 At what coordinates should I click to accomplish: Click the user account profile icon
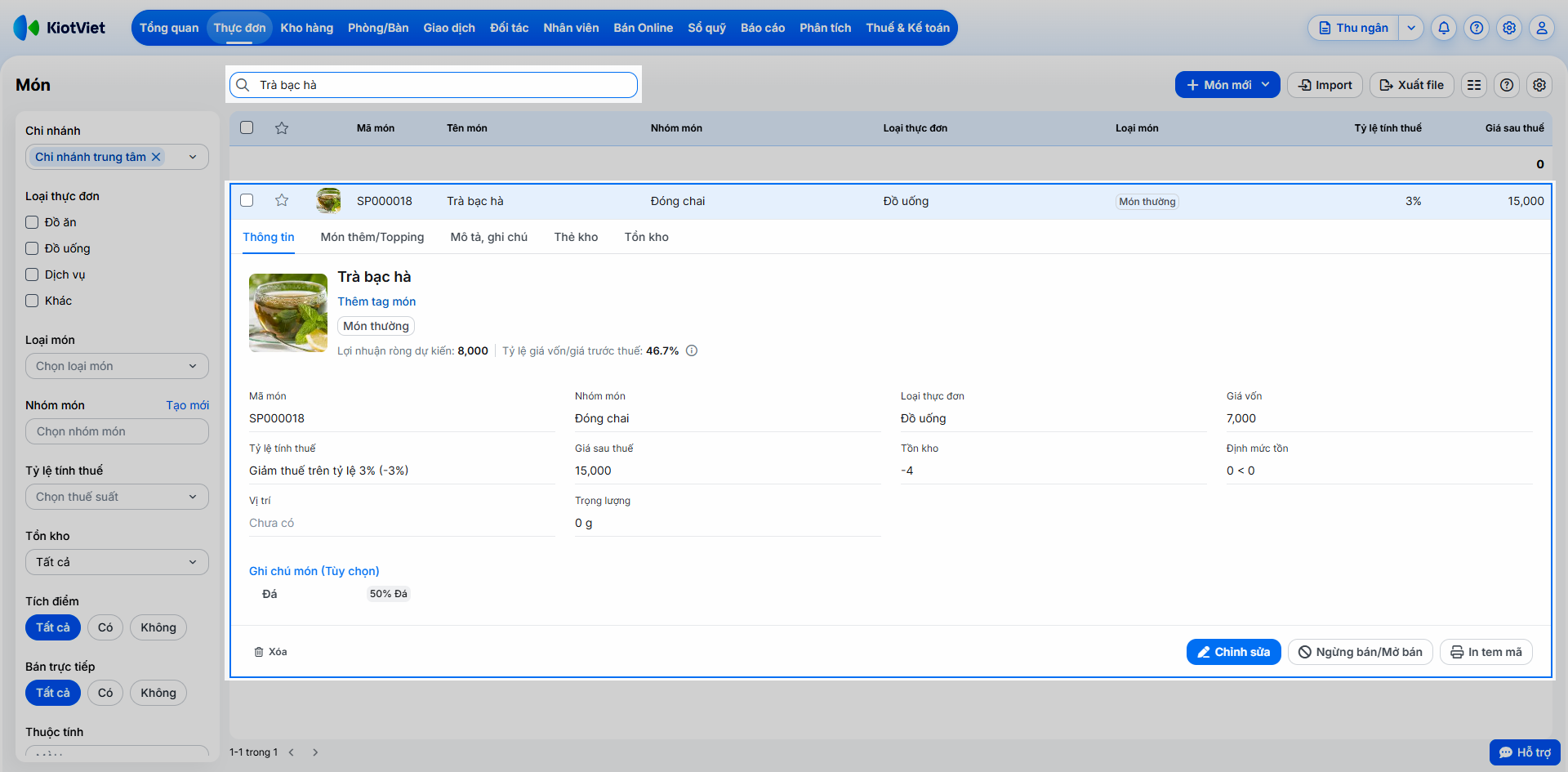pos(1542,28)
